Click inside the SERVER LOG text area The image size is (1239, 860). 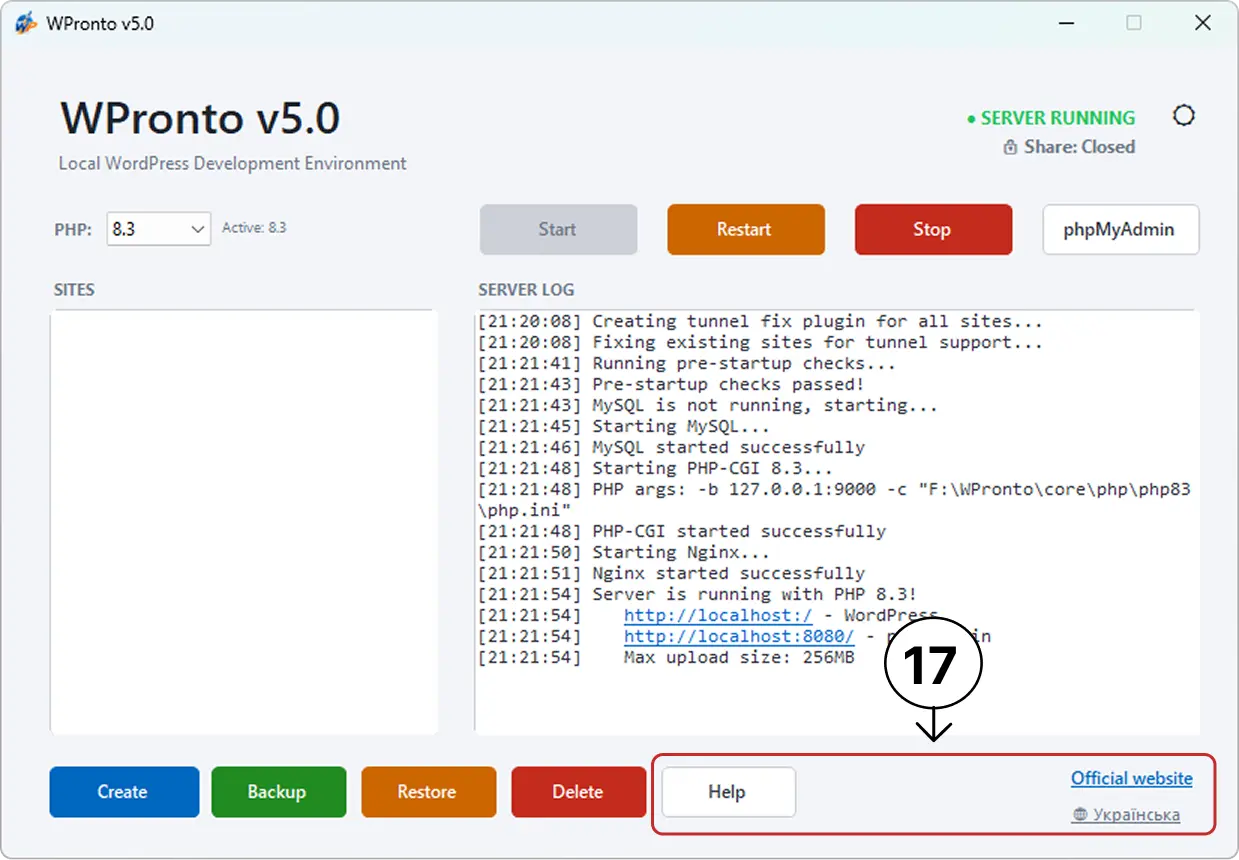(837, 522)
